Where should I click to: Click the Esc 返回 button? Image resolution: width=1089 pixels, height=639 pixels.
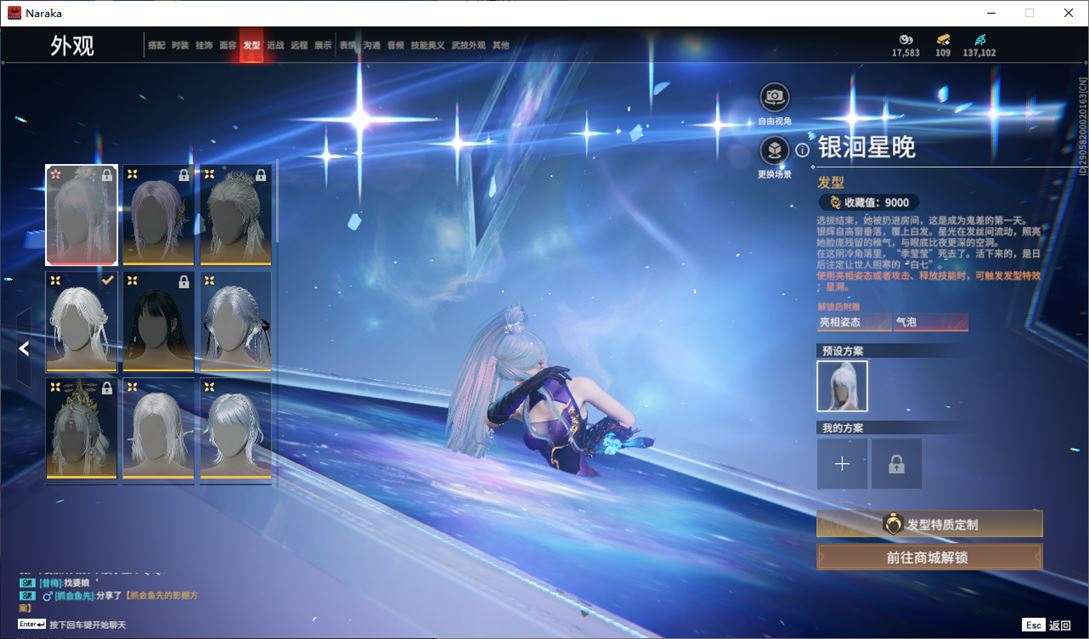(1047, 625)
